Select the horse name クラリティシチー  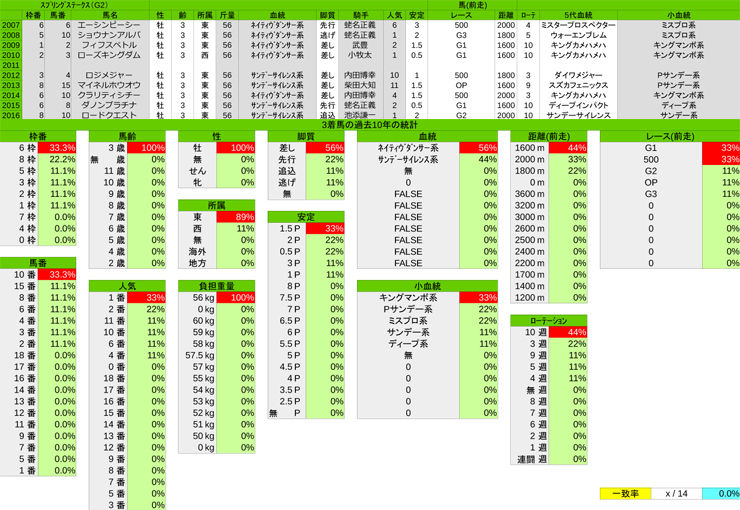point(110,95)
